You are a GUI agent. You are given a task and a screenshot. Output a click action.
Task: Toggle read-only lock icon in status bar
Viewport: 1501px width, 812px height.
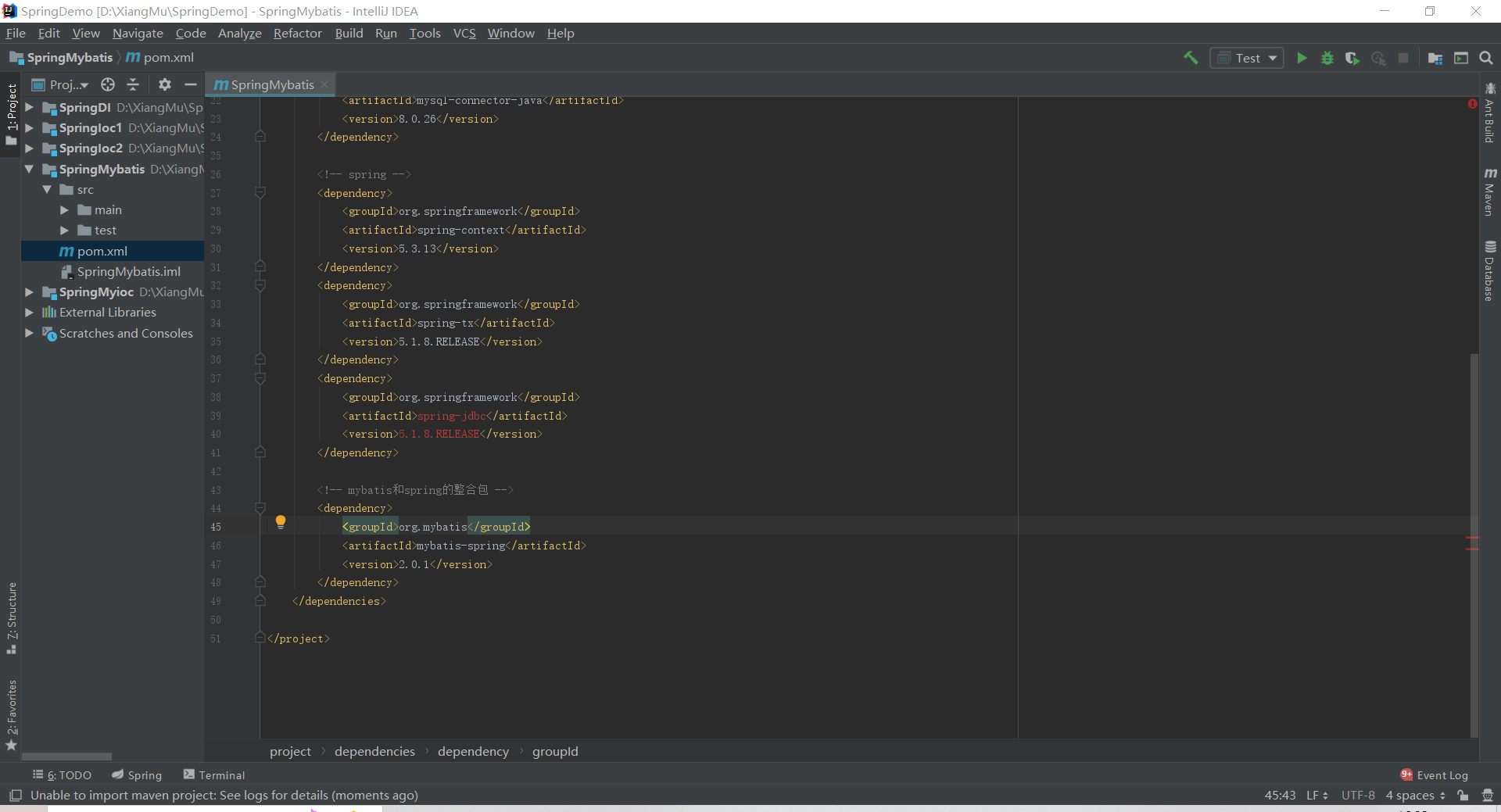[x=1463, y=795]
